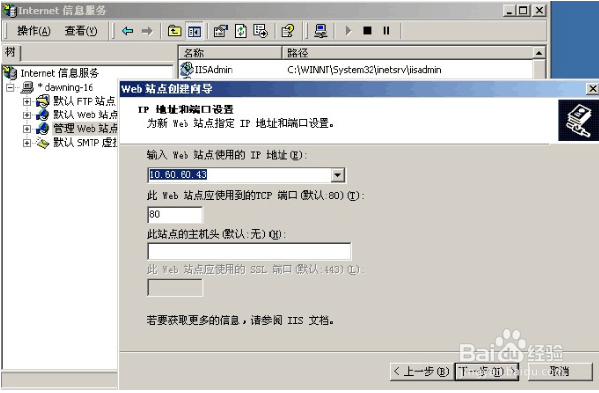Click the 取消 cancel button

click(x=560, y=372)
